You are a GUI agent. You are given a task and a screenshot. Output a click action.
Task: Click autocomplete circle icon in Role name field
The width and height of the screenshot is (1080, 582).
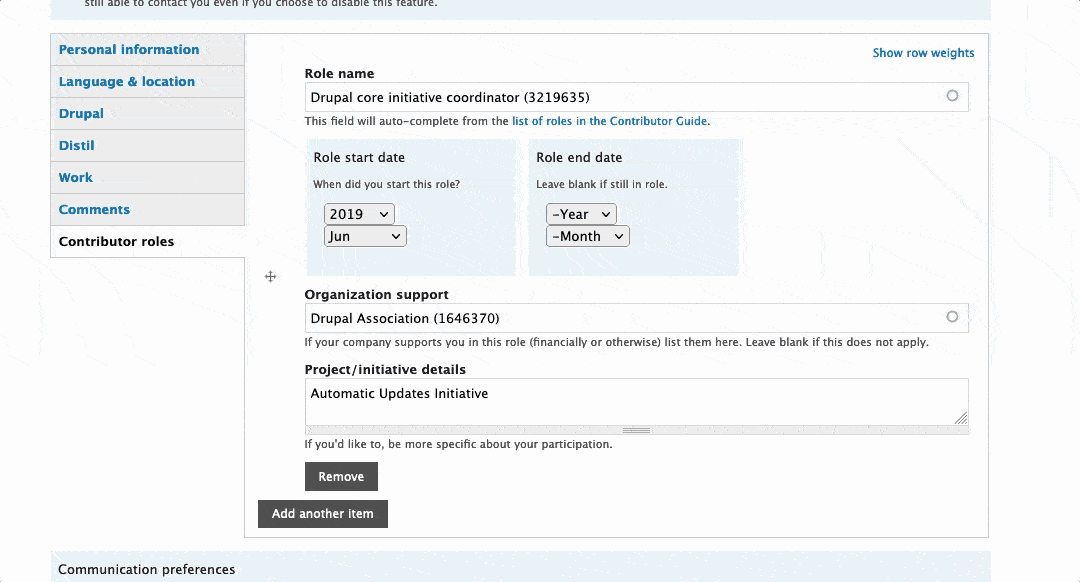tap(952, 96)
